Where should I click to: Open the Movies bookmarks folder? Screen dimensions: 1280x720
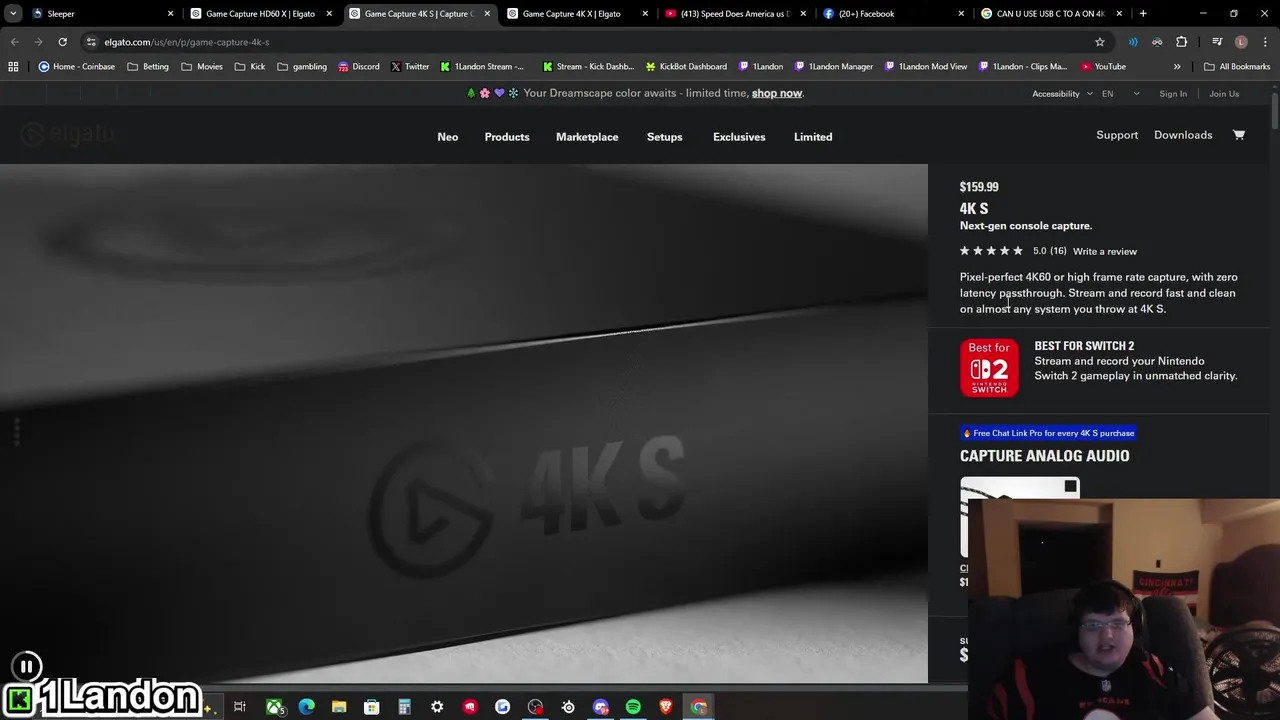click(202, 67)
